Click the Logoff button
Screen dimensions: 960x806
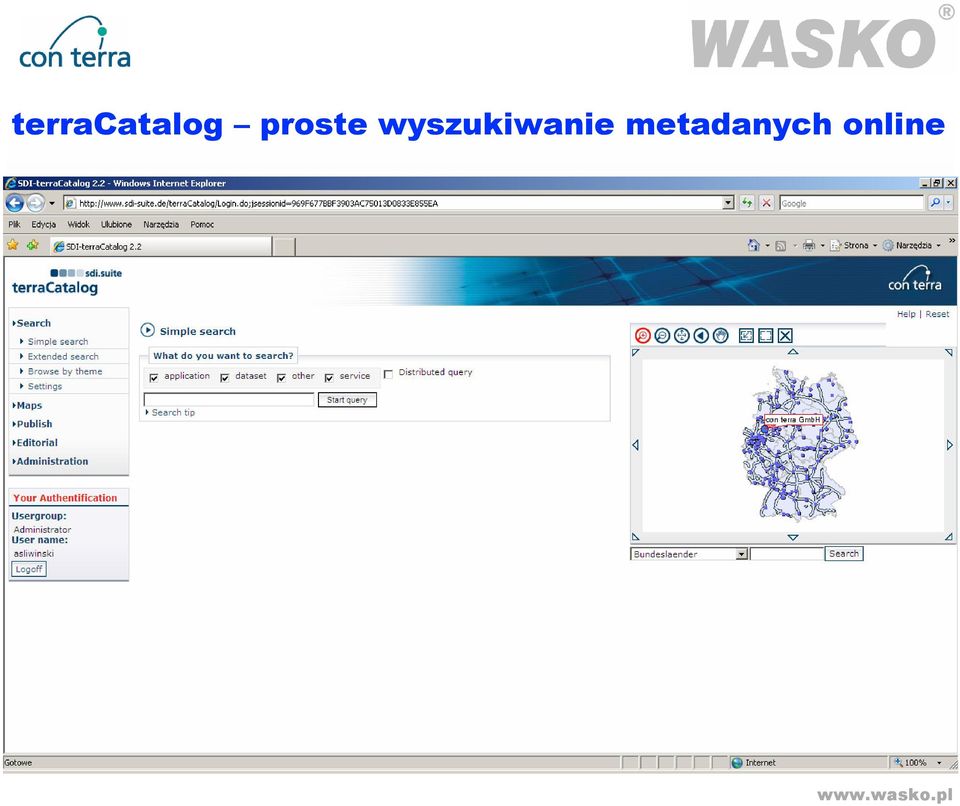[x=29, y=569]
